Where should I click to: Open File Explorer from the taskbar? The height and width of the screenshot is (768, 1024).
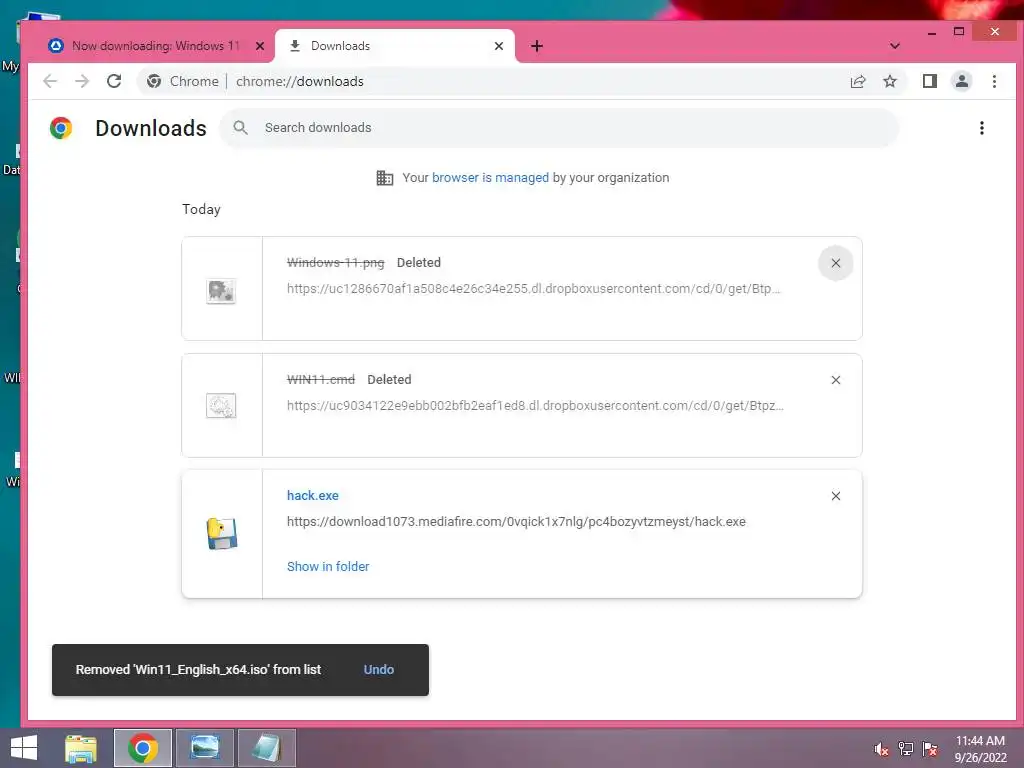coord(81,748)
